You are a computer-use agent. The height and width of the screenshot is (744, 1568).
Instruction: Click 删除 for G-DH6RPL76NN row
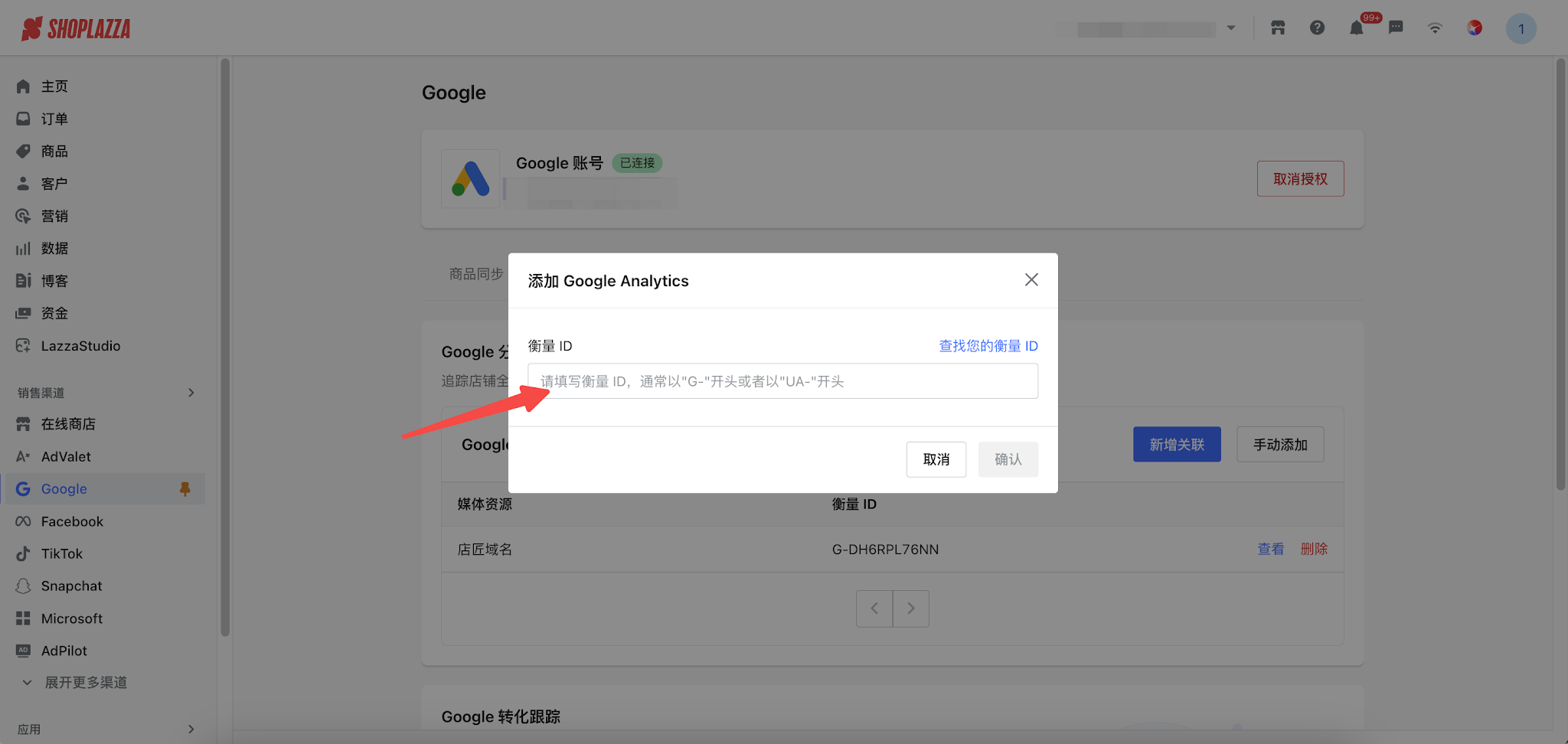[1314, 549]
